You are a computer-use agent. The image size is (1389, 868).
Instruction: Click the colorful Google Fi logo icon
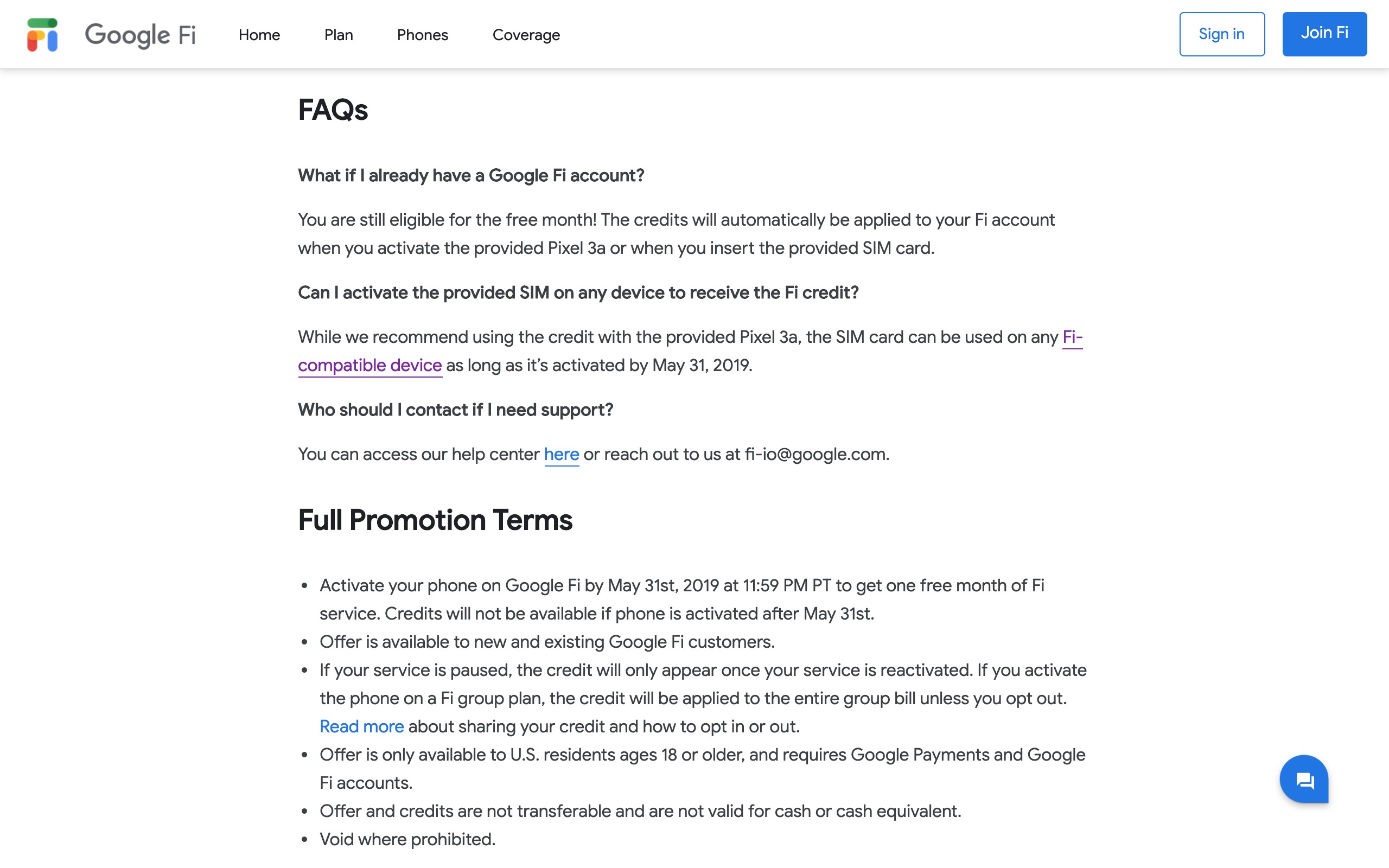[x=42, y=34]
